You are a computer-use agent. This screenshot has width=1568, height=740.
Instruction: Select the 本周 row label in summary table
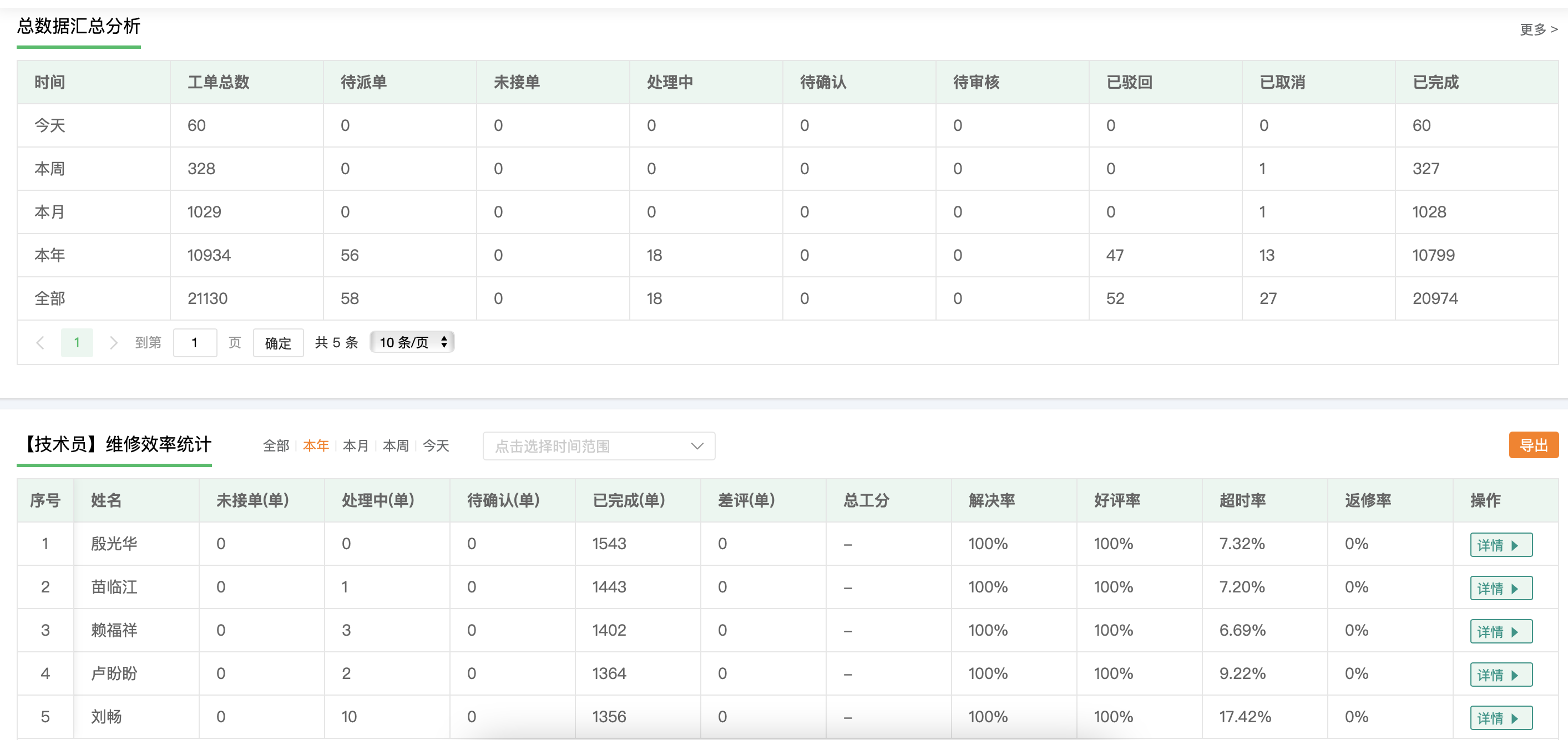[50, 169]
